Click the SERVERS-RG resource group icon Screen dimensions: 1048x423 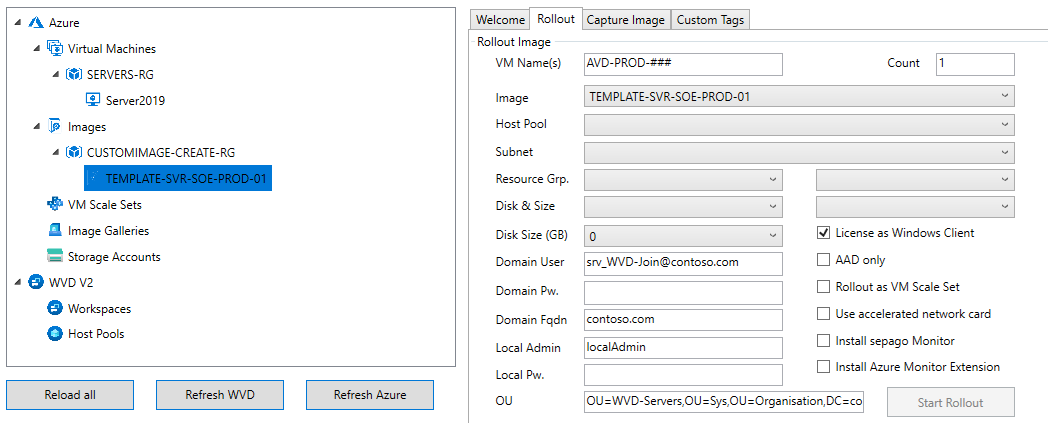coord(74,74)
